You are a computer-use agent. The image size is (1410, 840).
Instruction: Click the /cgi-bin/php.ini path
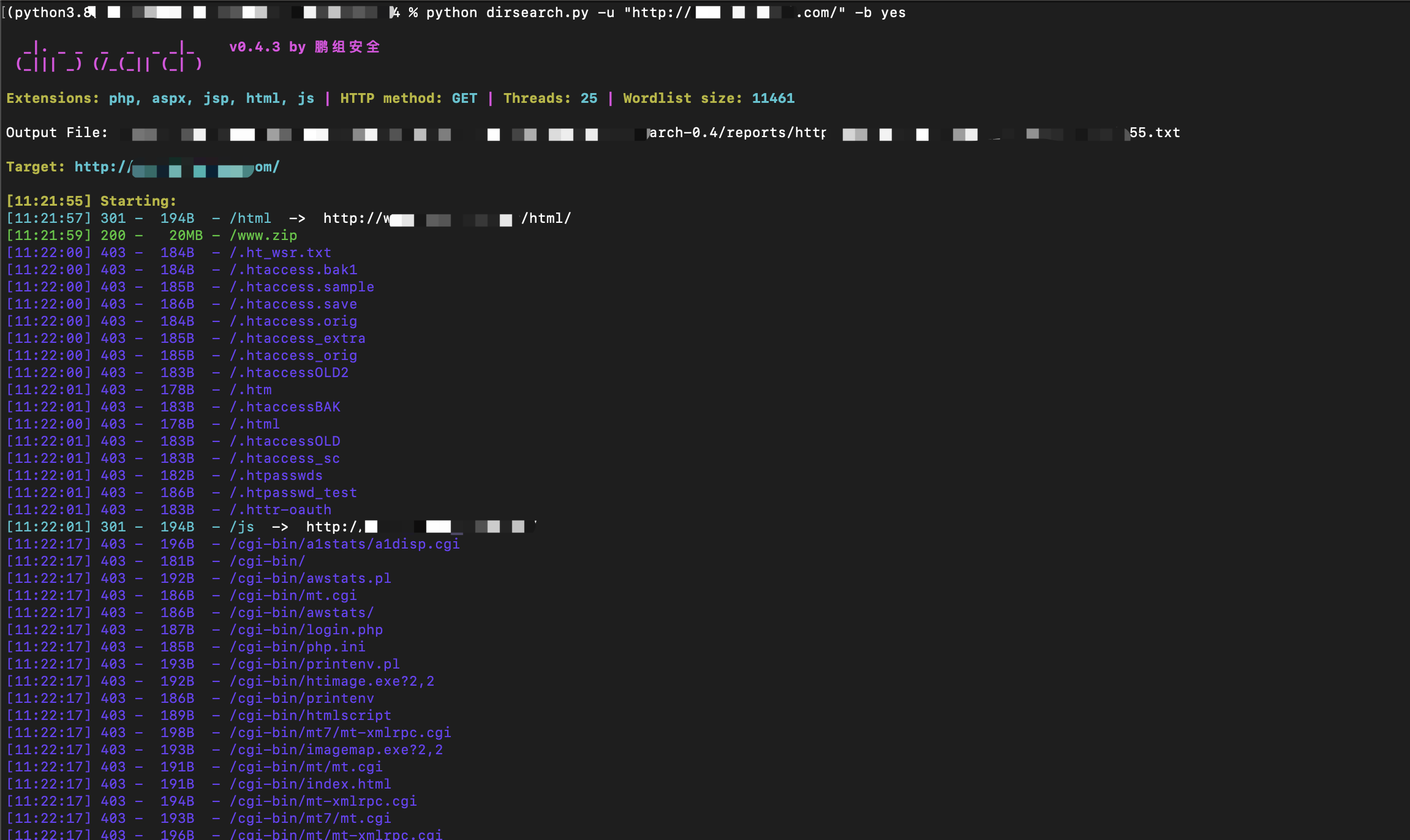coord(298,647)
